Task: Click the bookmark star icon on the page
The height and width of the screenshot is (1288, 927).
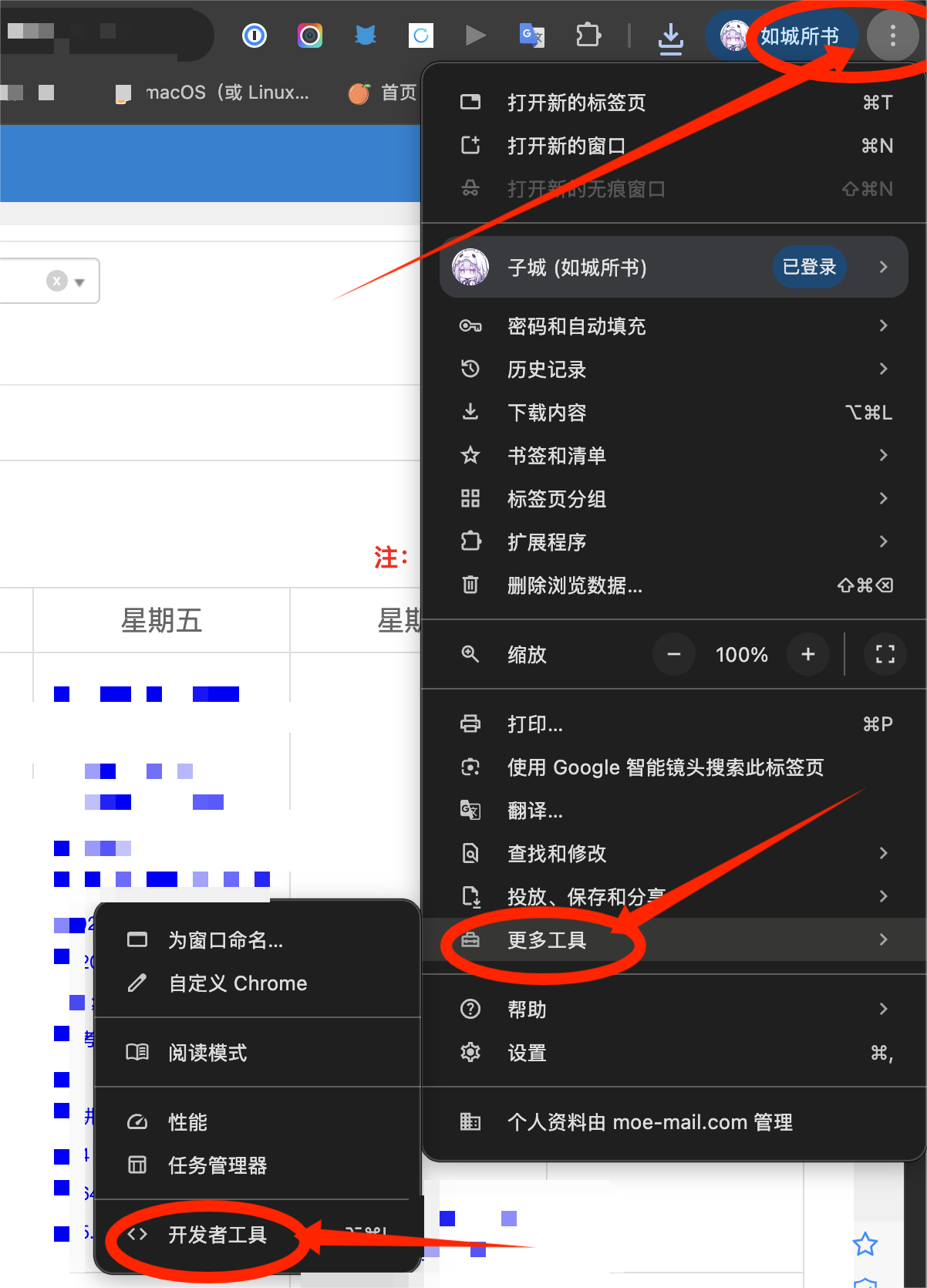Action: 865,1244
